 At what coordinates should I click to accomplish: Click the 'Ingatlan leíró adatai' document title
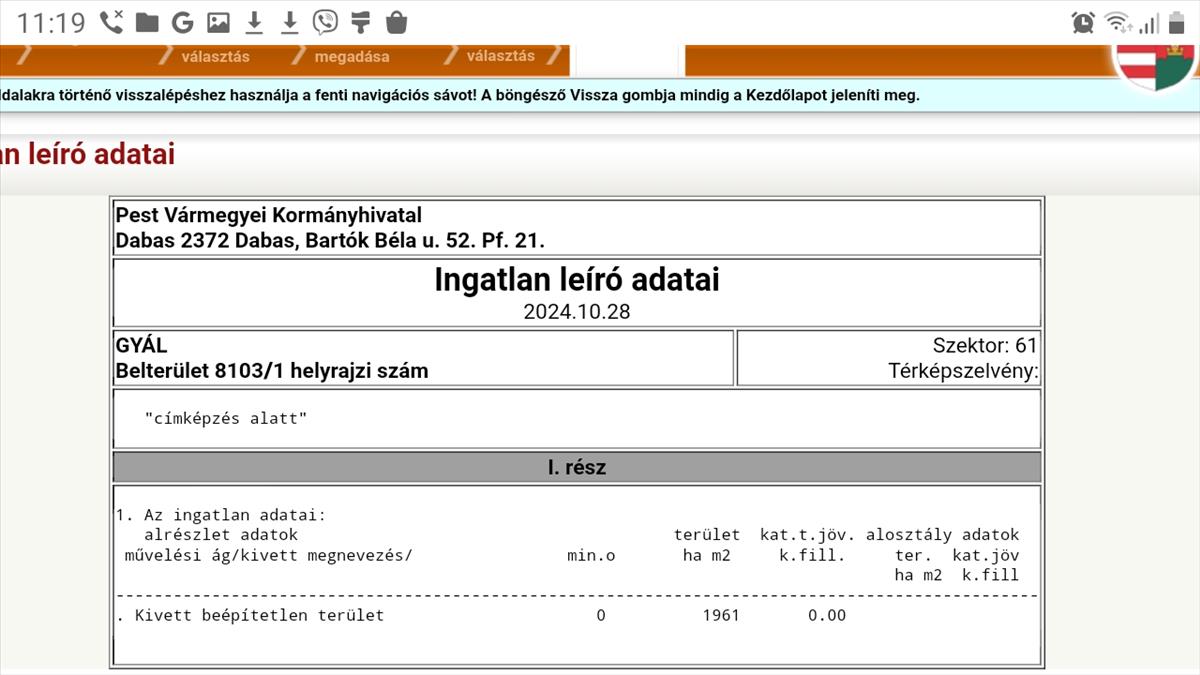pos(577,281)
